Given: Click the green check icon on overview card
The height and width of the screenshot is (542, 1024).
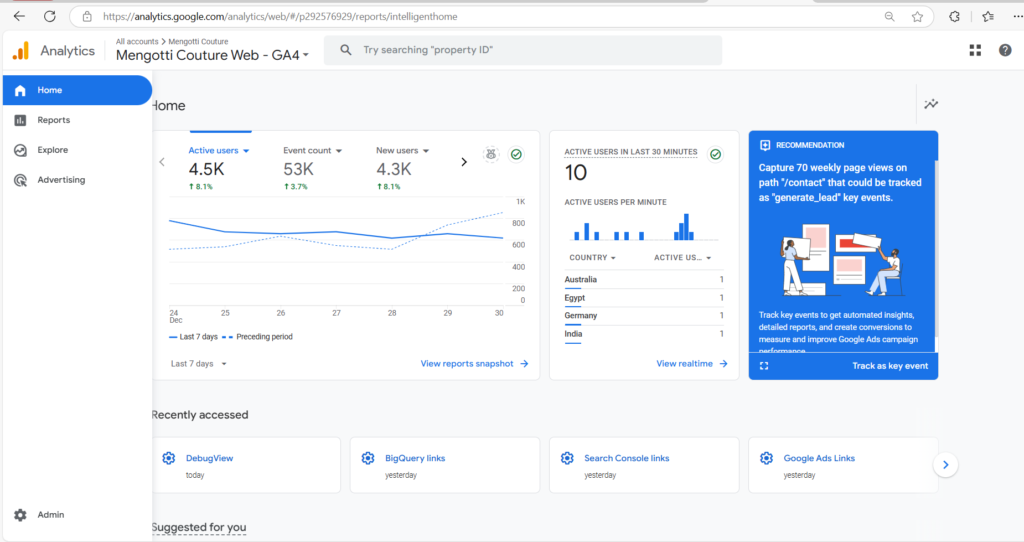Looking at the screenshot, I should (x=516, y=154).
